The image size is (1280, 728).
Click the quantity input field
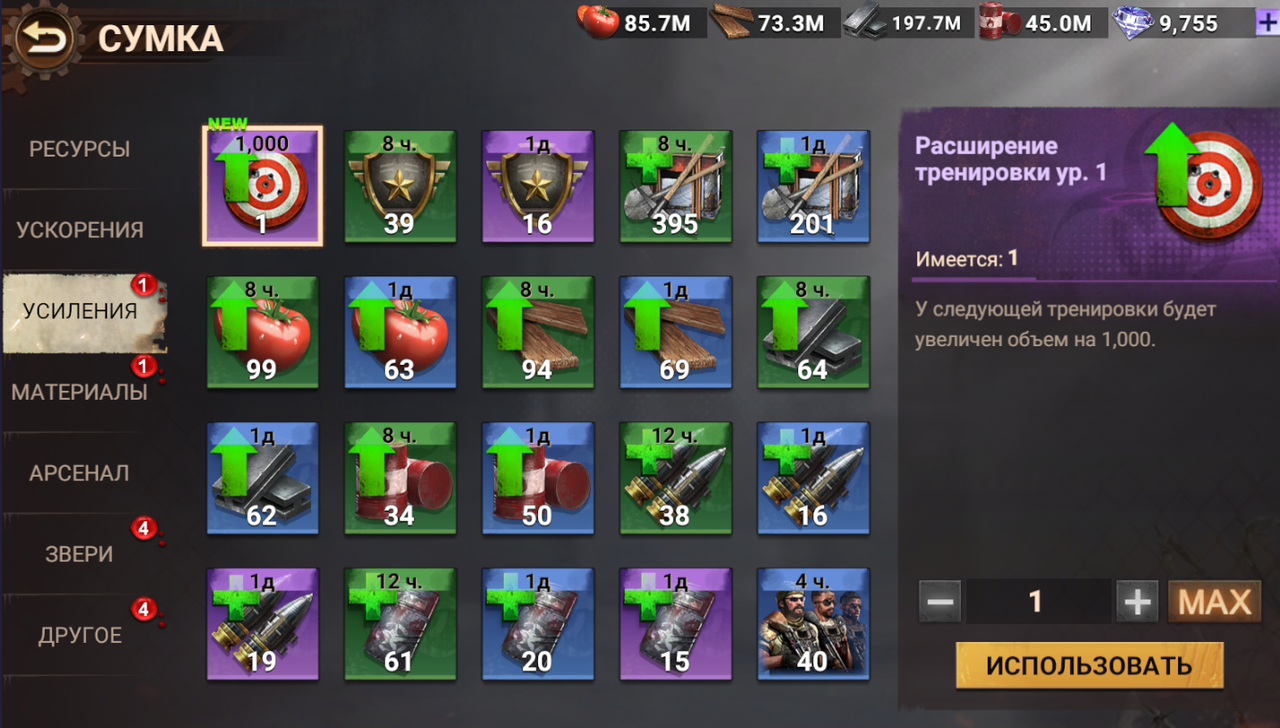click(1037, 601)
